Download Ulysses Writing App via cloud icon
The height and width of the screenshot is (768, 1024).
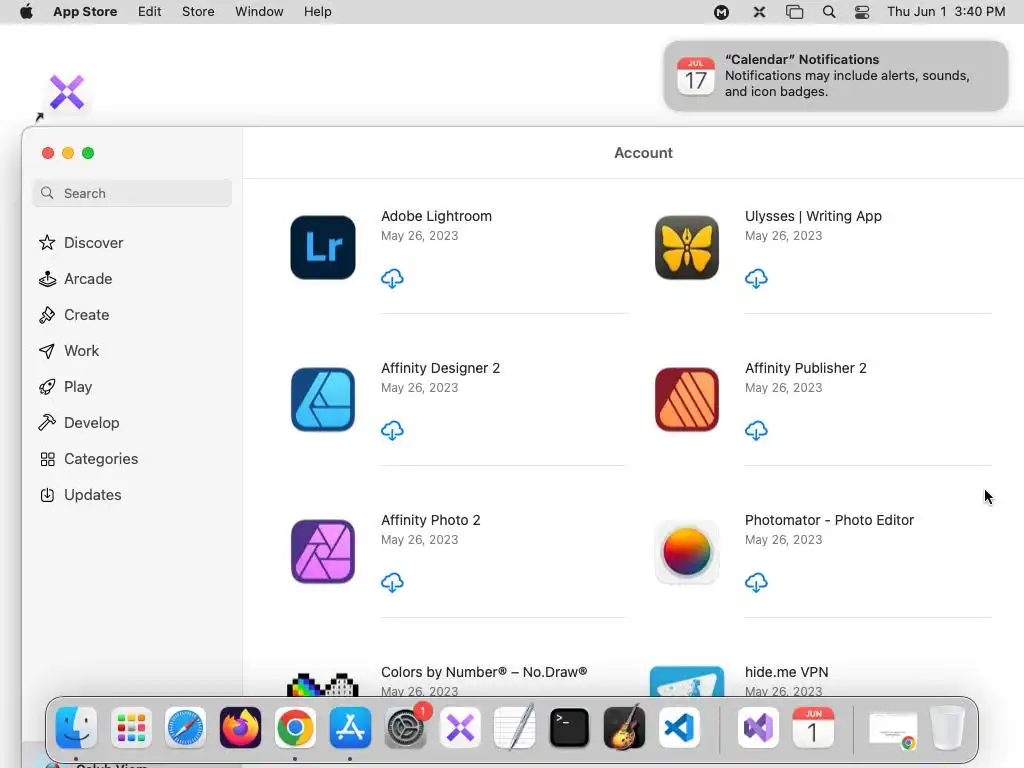pos(756,278)
